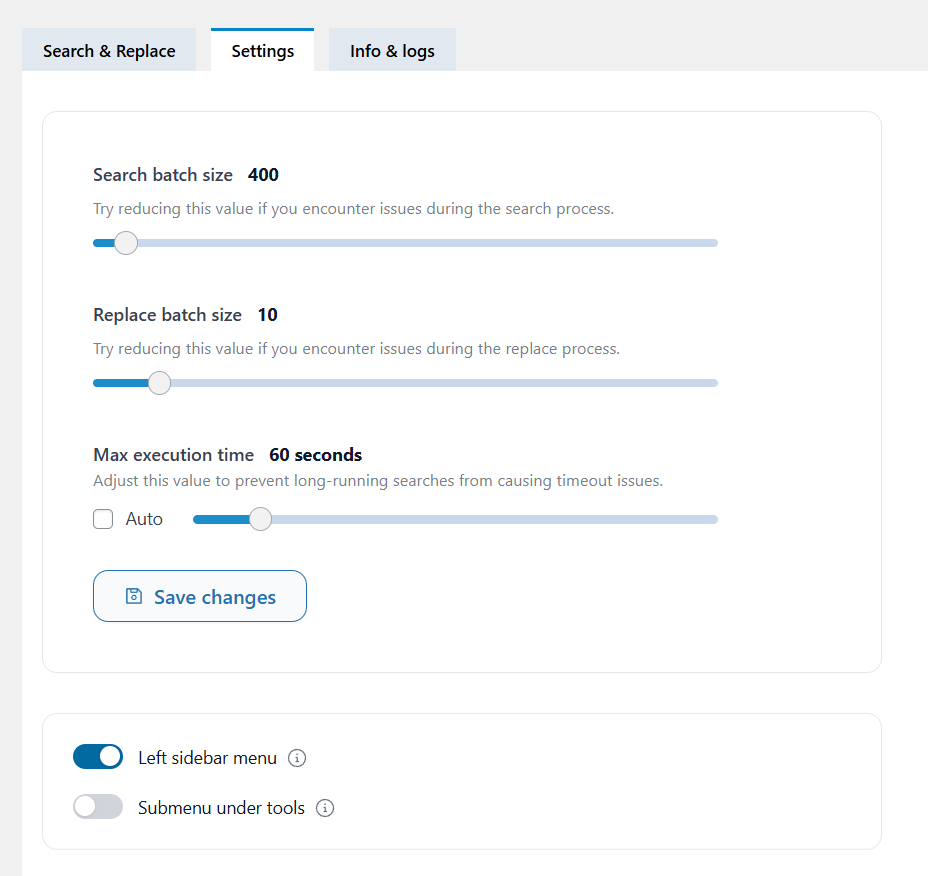Image resolution: width=928 pixels, height=876 pixels.
Task: Click the Submenu under tools label
Action: (220, 807)
